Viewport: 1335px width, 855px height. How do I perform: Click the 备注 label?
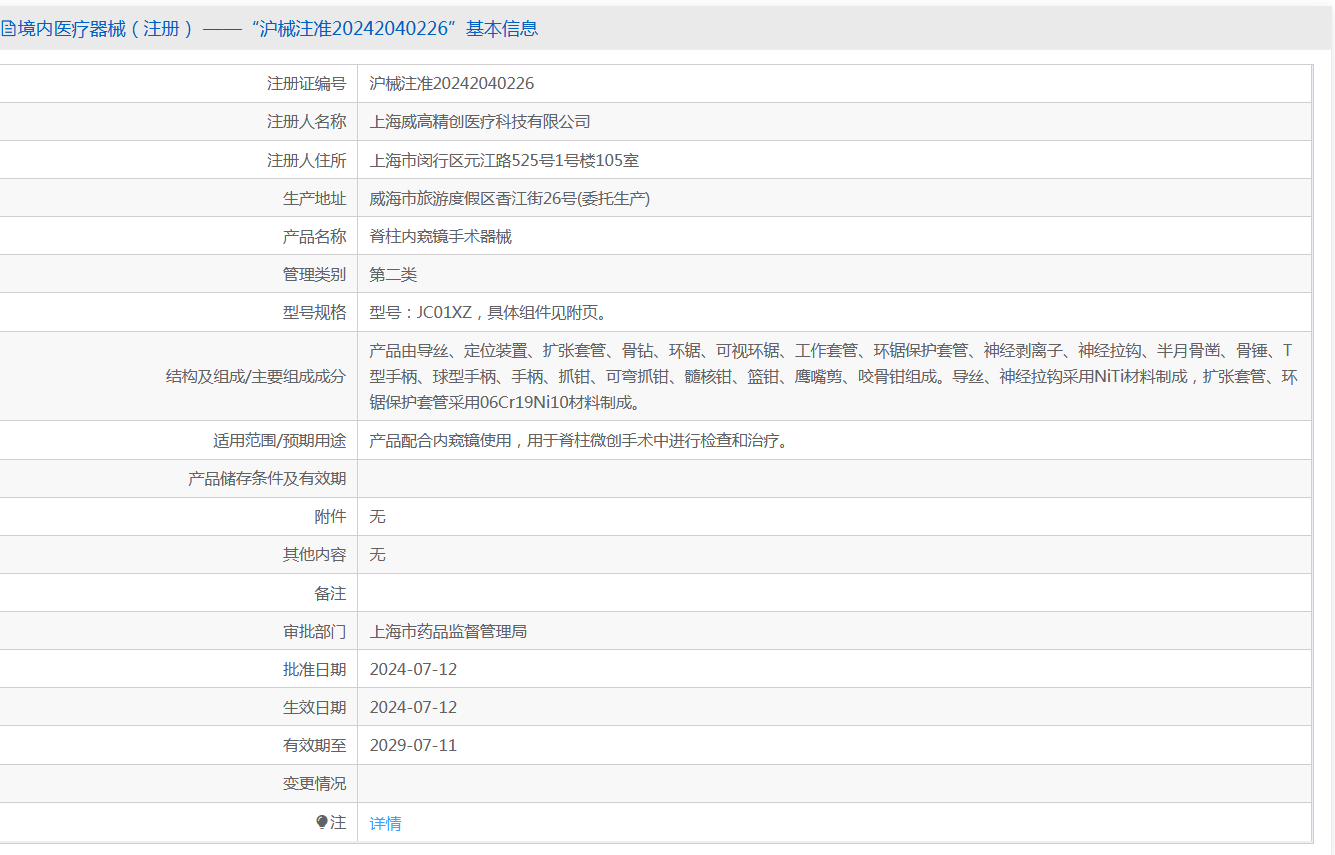330,593
